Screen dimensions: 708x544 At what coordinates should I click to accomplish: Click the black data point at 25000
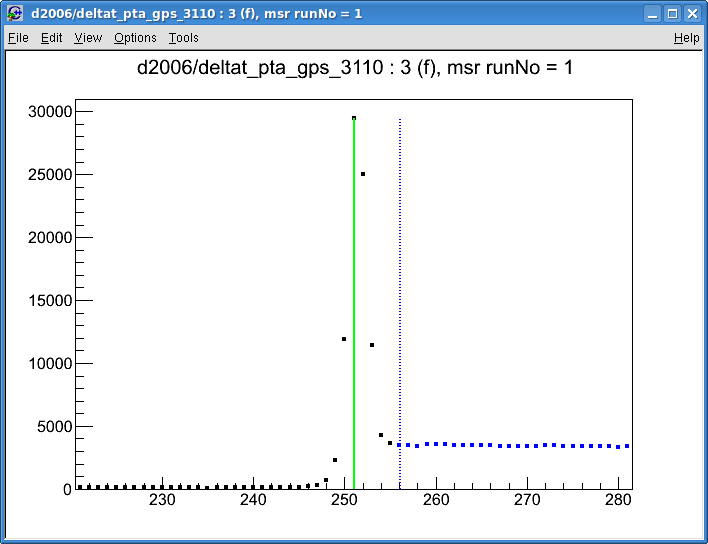click(363, 174)
